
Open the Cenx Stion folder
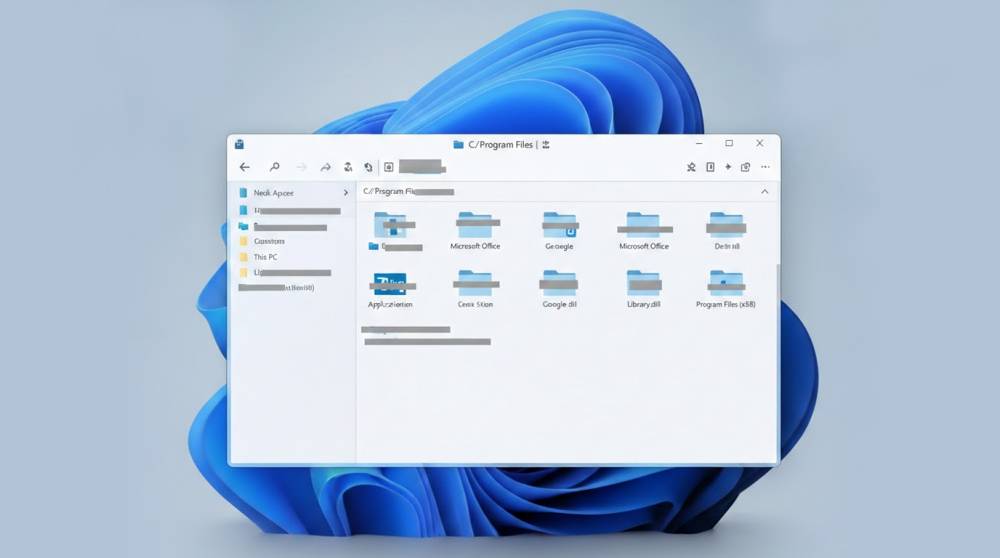pos(475,284)
